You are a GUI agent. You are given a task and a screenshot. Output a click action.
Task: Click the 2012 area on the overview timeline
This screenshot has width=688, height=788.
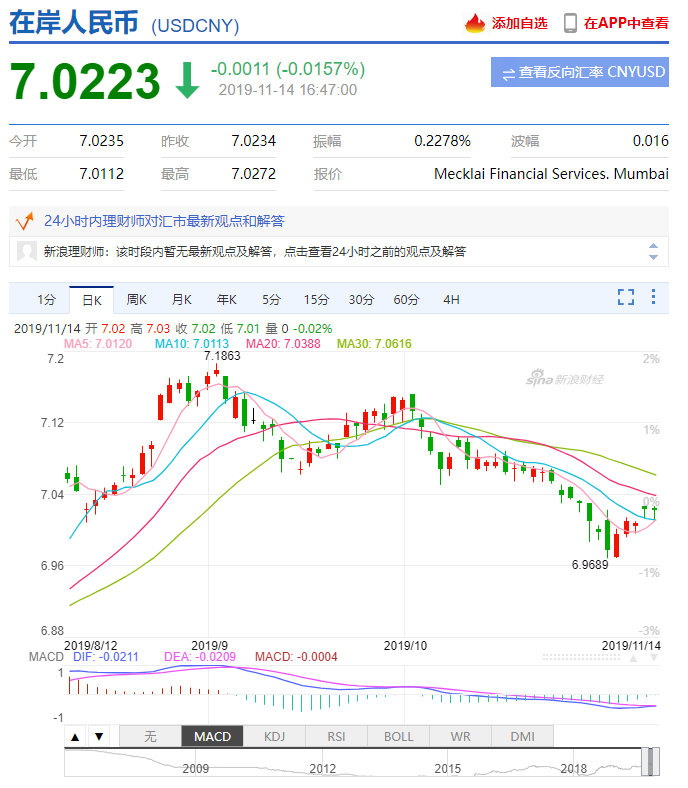(x=321, y=768)
